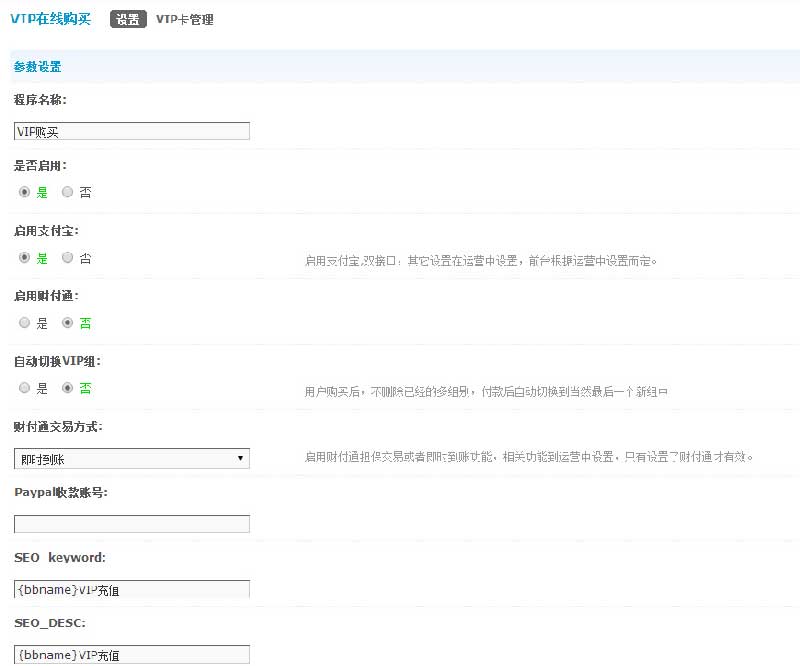Screen dimensions: 800x666
Task: Select 否 radio under 自动切换VIP组
Action: click(x=68, y=387)
